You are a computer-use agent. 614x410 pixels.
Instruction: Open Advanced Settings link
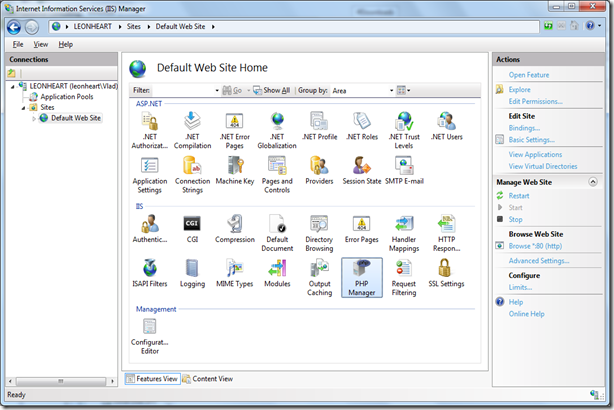[x=539, y=261]
